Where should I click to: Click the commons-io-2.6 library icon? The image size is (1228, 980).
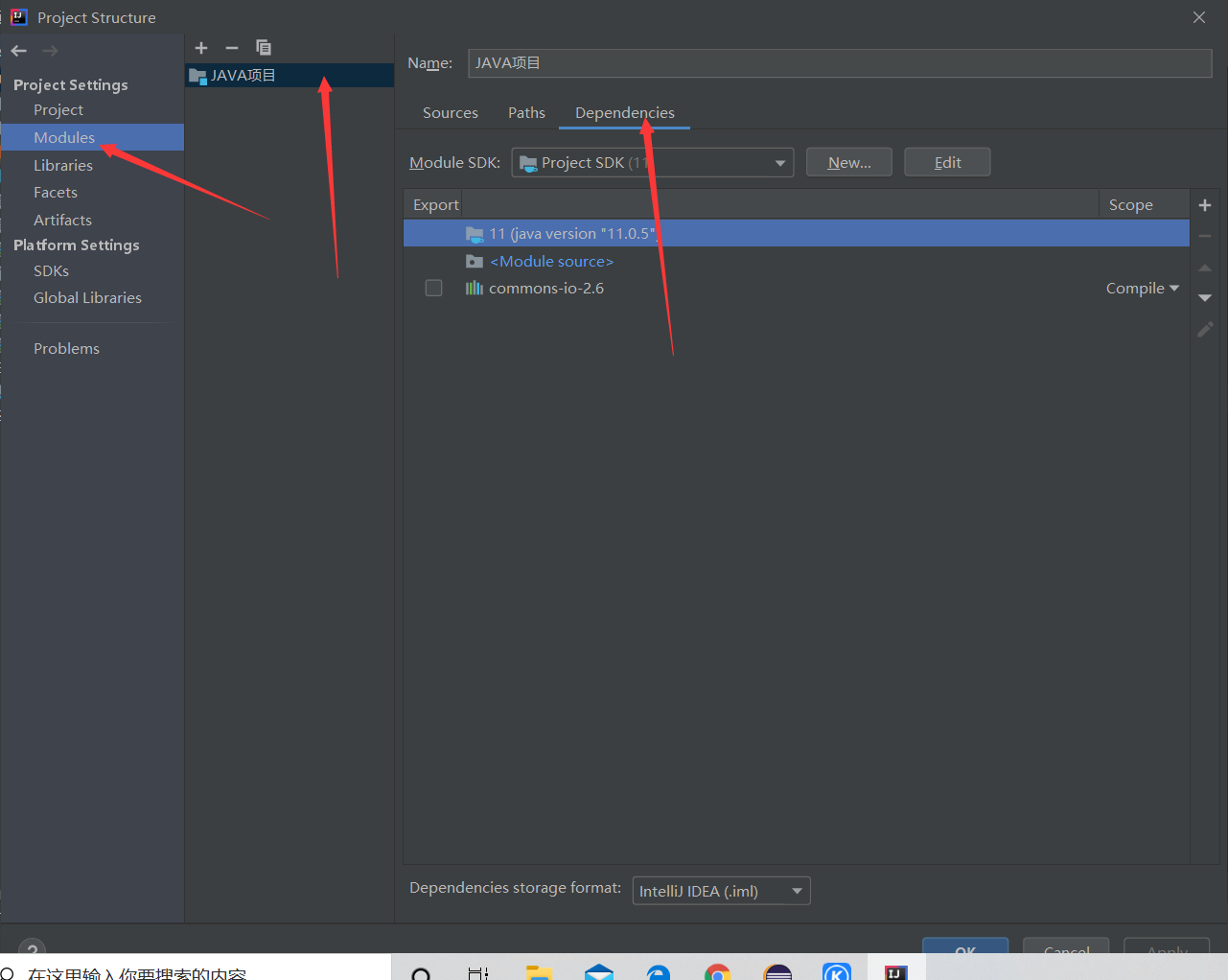coord(475,288)
